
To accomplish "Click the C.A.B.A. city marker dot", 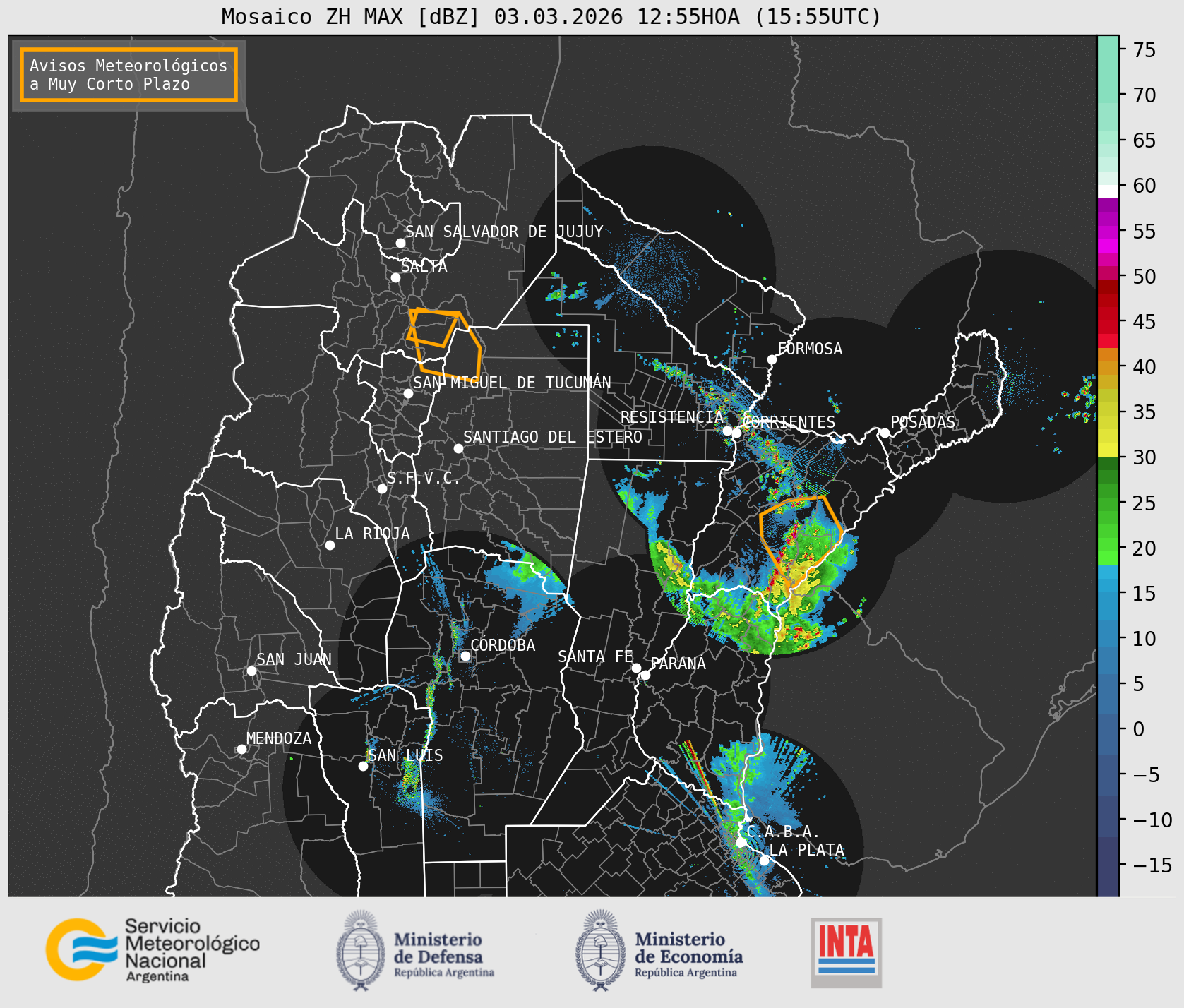I will 741,842.
